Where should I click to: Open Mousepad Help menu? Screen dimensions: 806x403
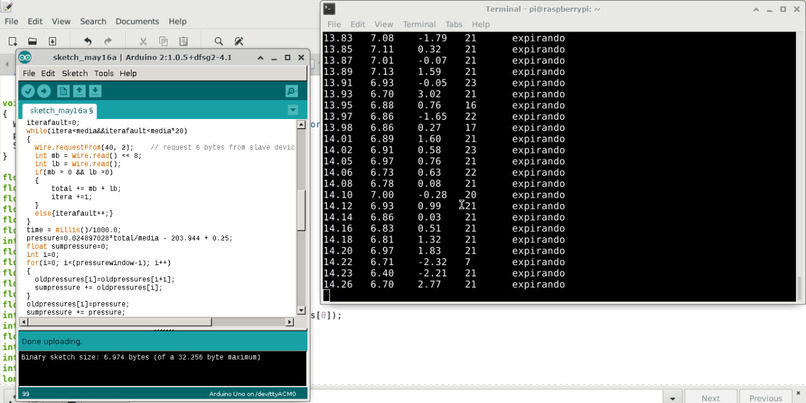(177, 22)
